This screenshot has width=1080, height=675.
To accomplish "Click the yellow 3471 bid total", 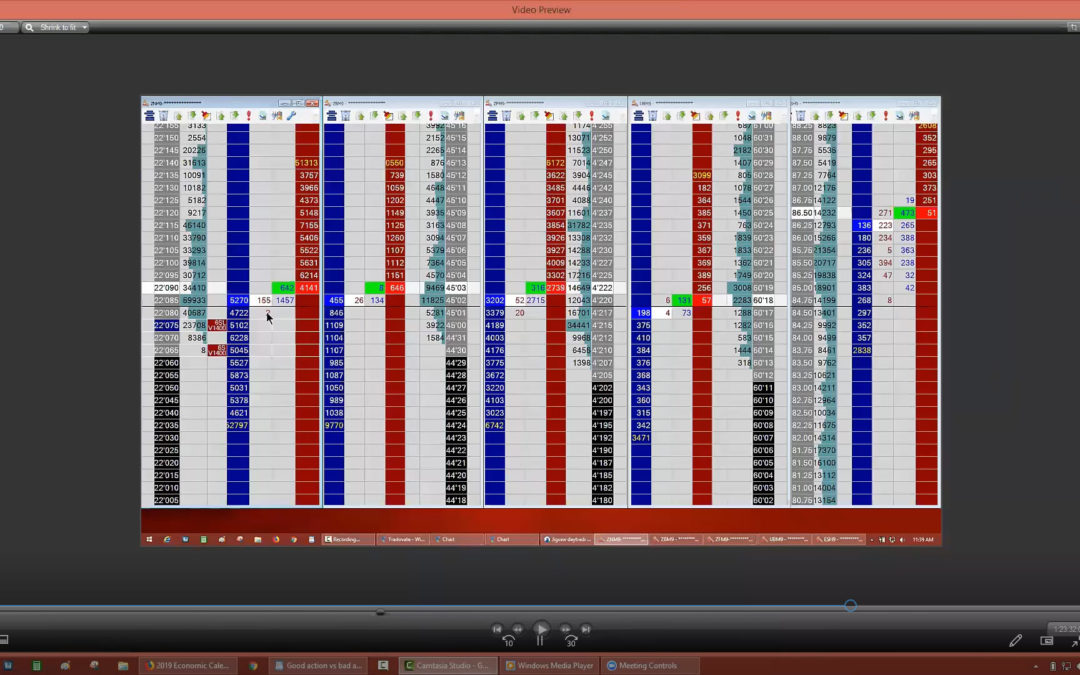I will coord(641,438).
